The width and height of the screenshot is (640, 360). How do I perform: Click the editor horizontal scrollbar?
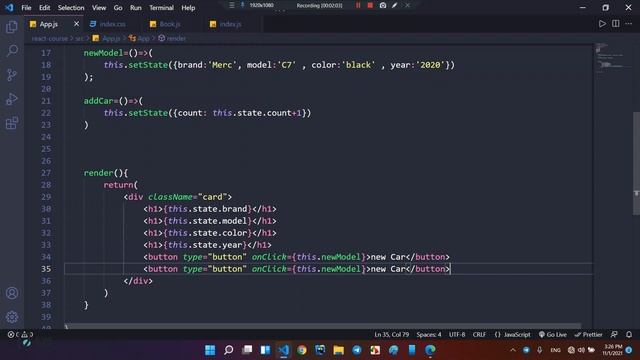322,326
